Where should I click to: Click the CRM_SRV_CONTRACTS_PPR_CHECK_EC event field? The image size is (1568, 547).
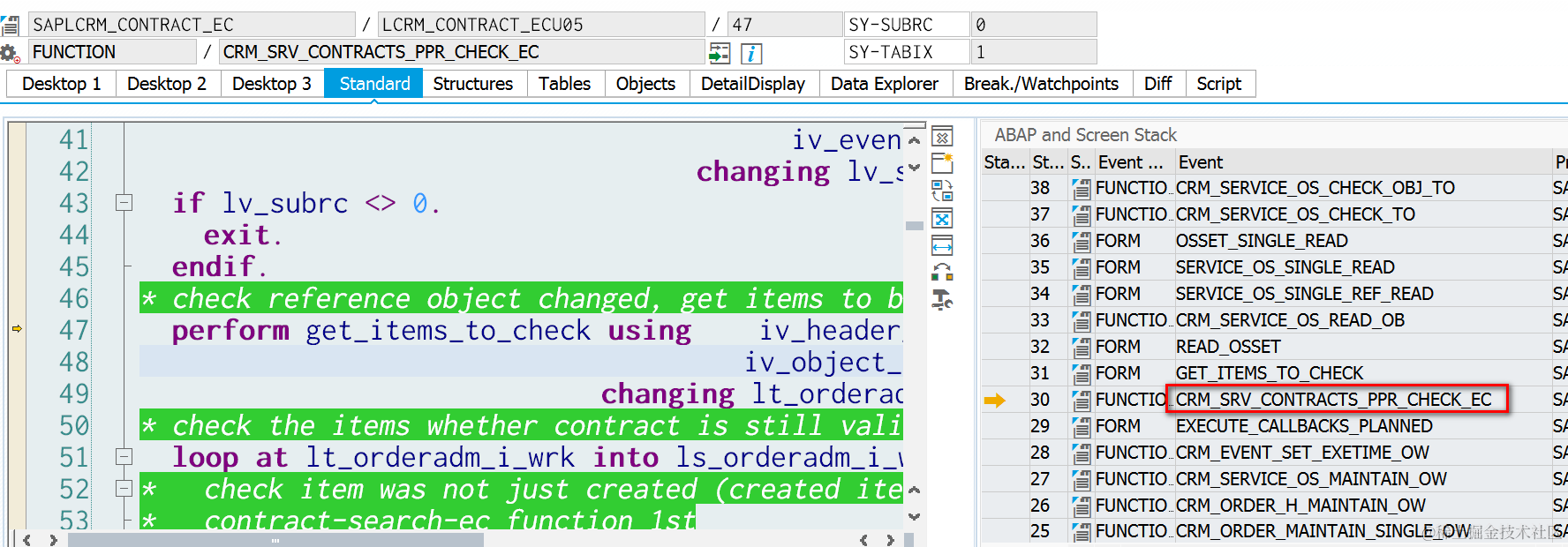point(462,52)
